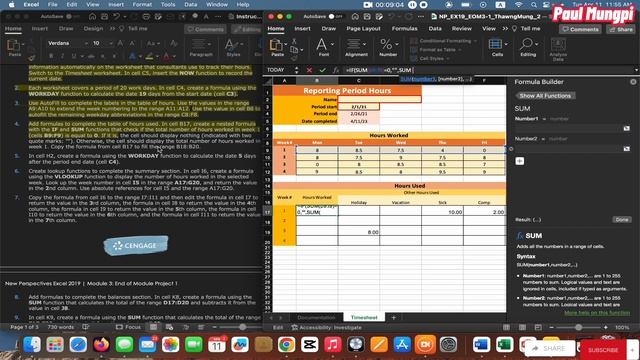Image resolution: width=640 pixels, height=360 pixels.
Task: Open the Number format group in Excel
Action: pyautogui.click(x=388, y=47)
